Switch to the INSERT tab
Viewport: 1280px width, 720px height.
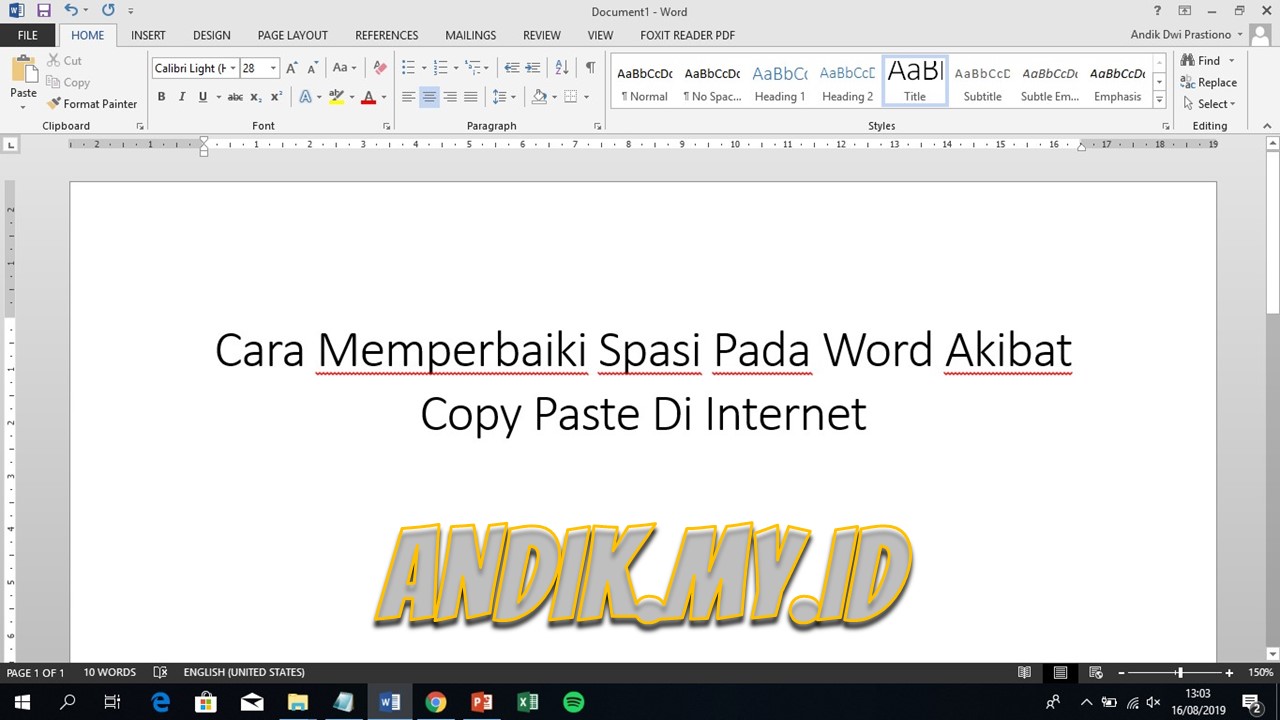coord(148,35)
